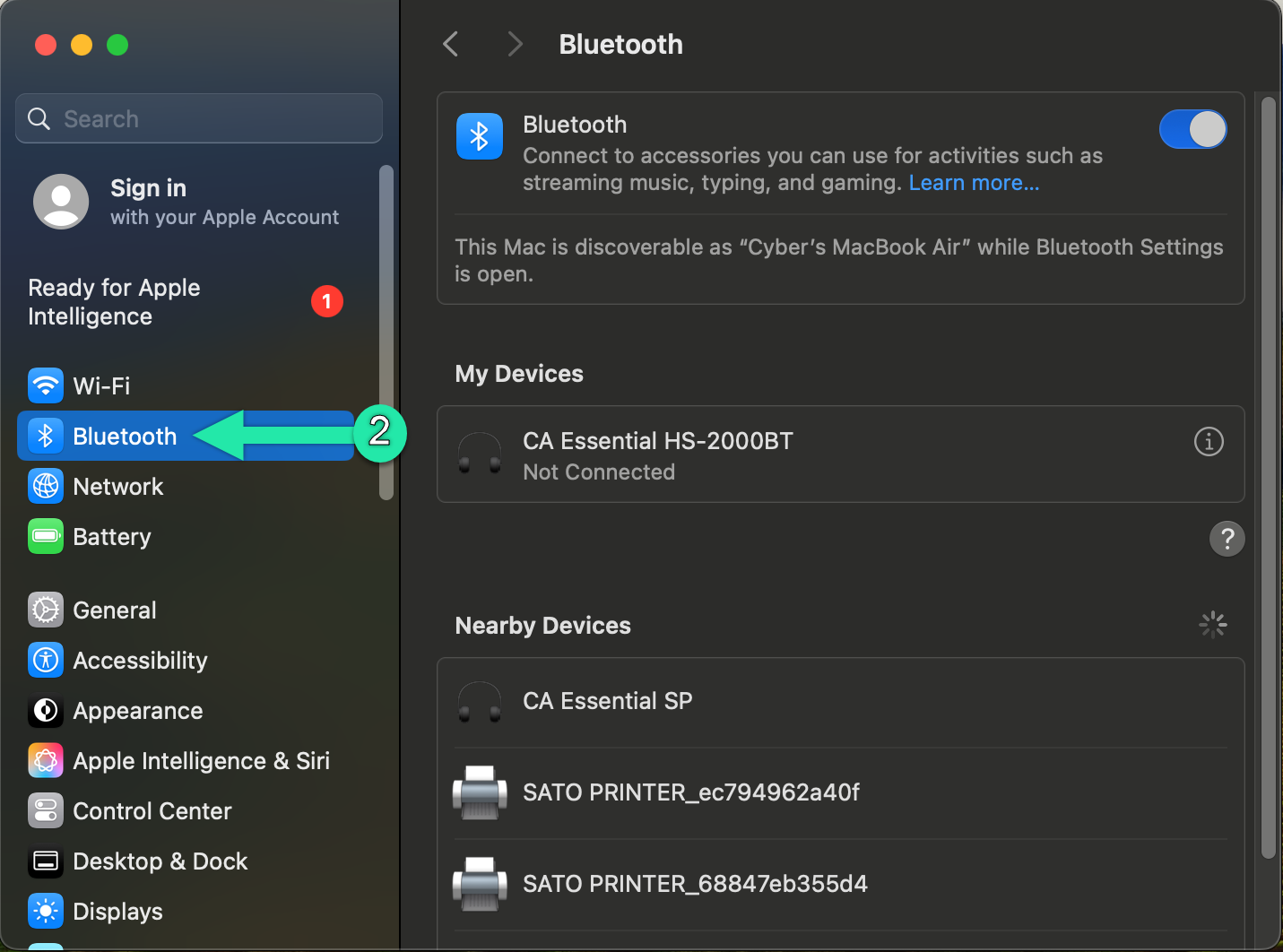Select General in the sidebar
Screen dimensions: 1283x952
(x=186, y=610)
